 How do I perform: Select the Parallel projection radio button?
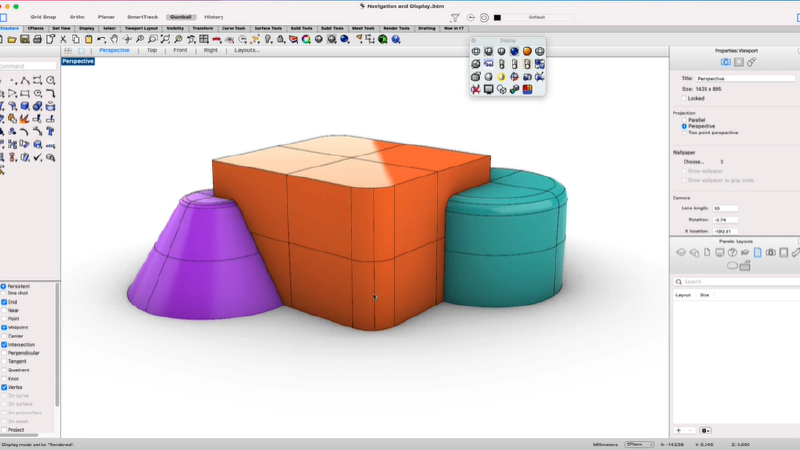(x=684, y=120)
